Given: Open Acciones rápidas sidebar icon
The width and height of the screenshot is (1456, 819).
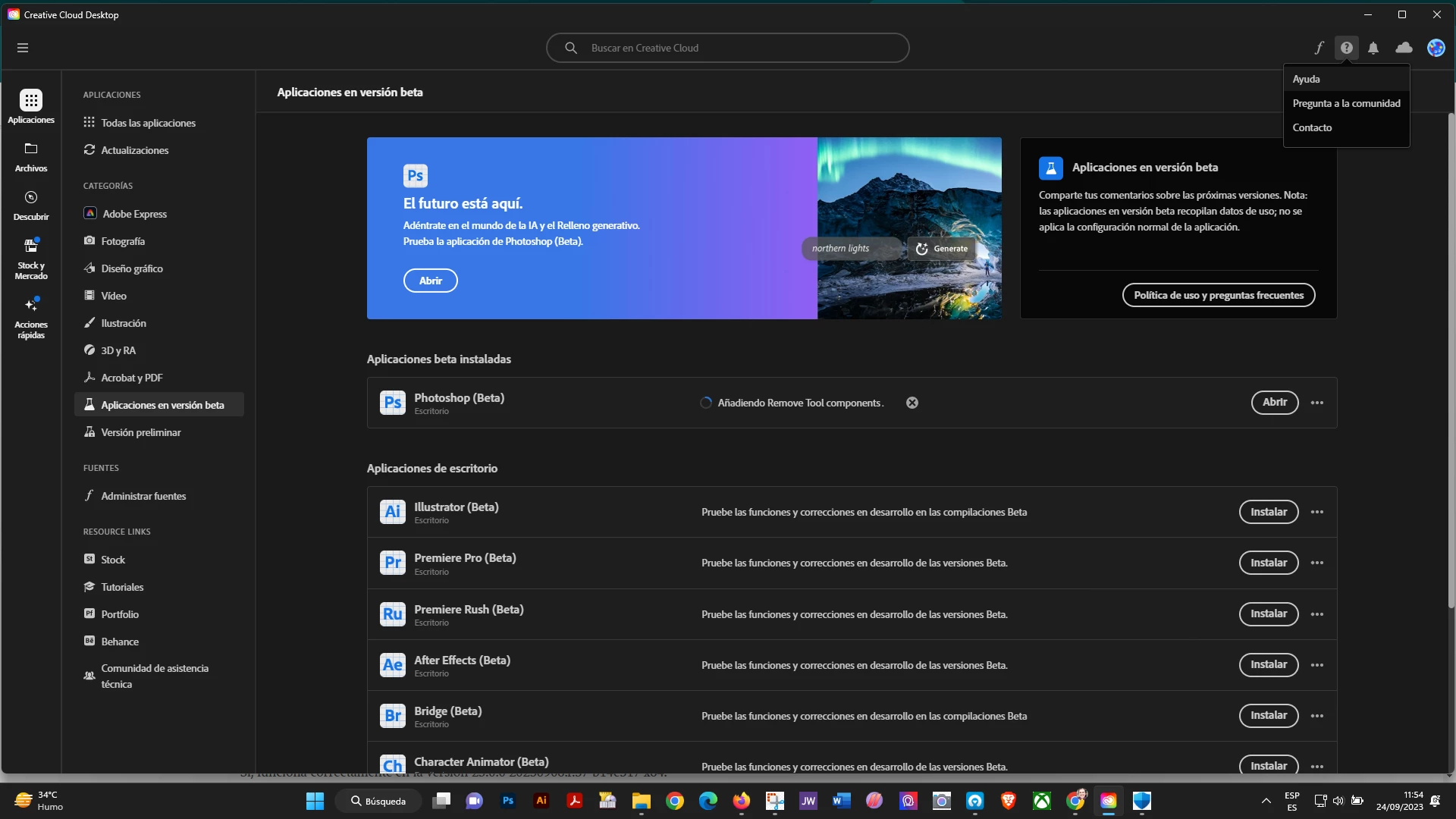Looking at the screenshot, I should pyautogui.click(x=31, y=317).
